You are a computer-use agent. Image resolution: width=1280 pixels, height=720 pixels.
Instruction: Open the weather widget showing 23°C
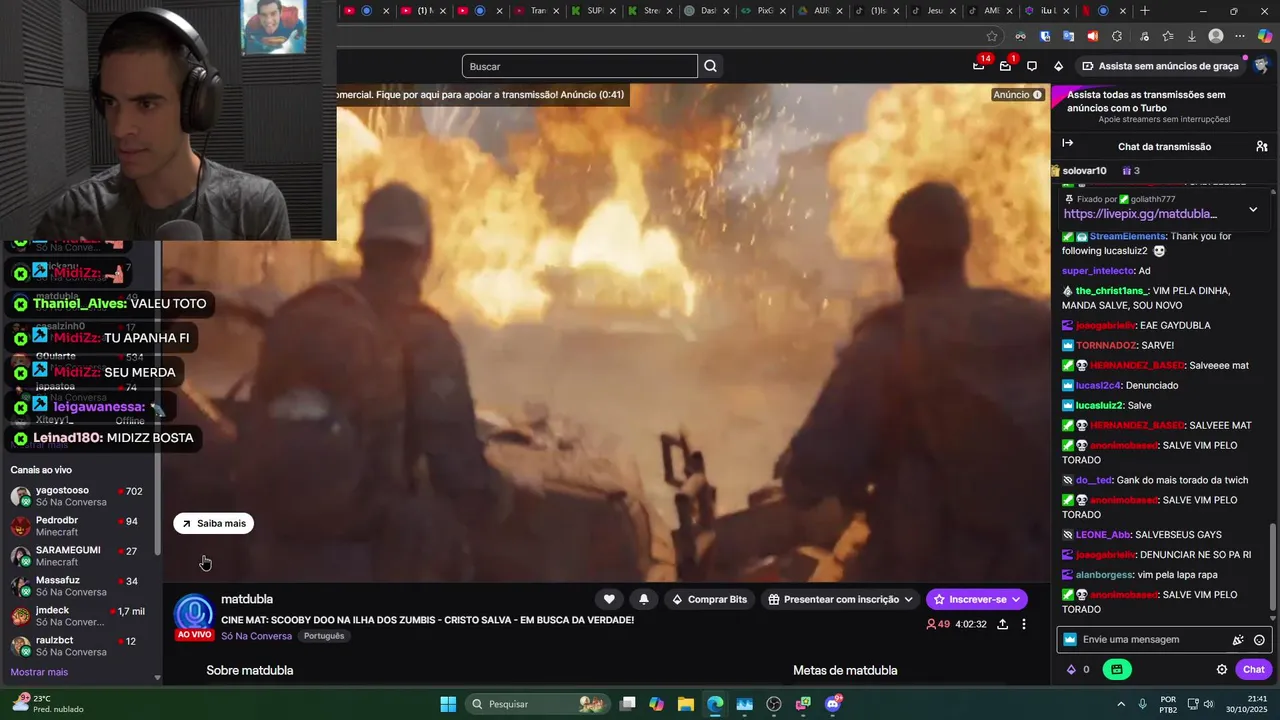tap(48, 704)
